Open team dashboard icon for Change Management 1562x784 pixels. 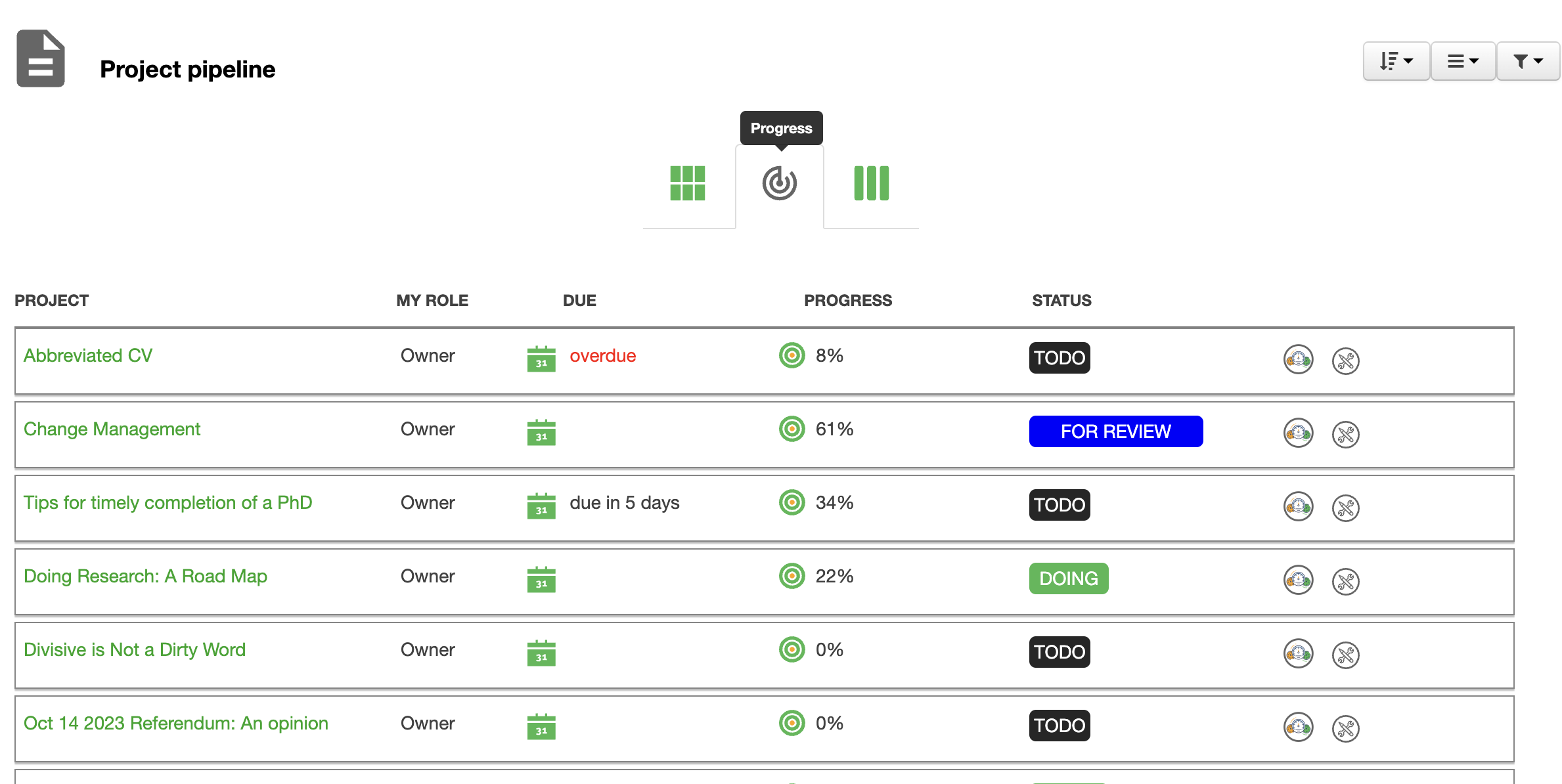(x=1299, y=433)
